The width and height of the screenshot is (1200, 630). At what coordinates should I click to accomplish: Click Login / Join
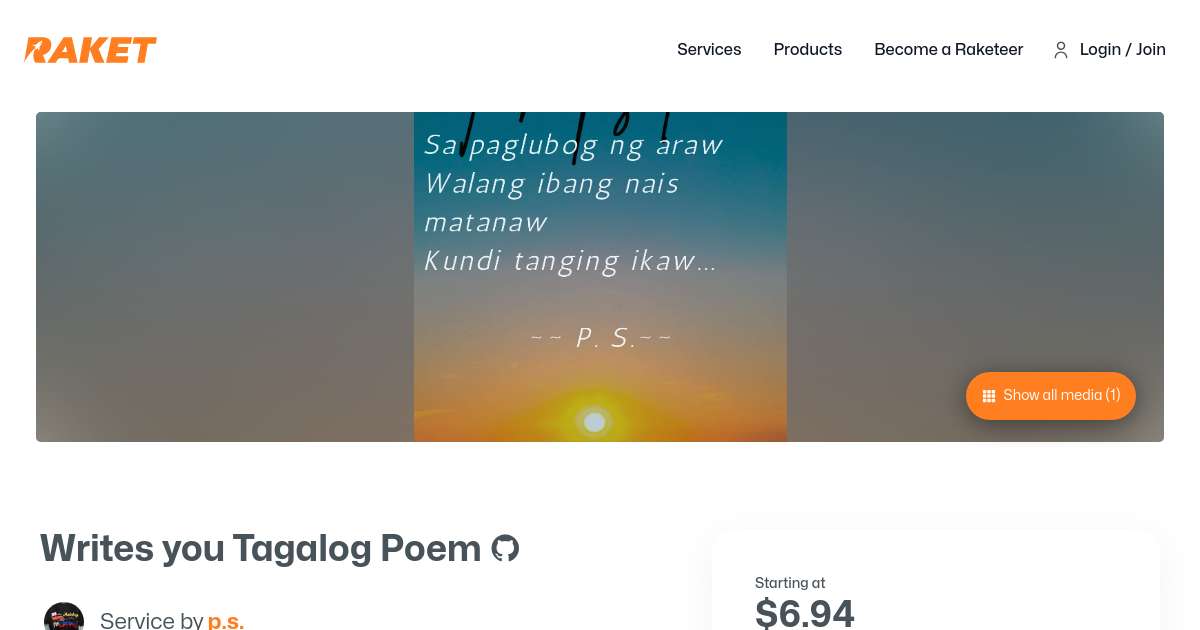1122,50
